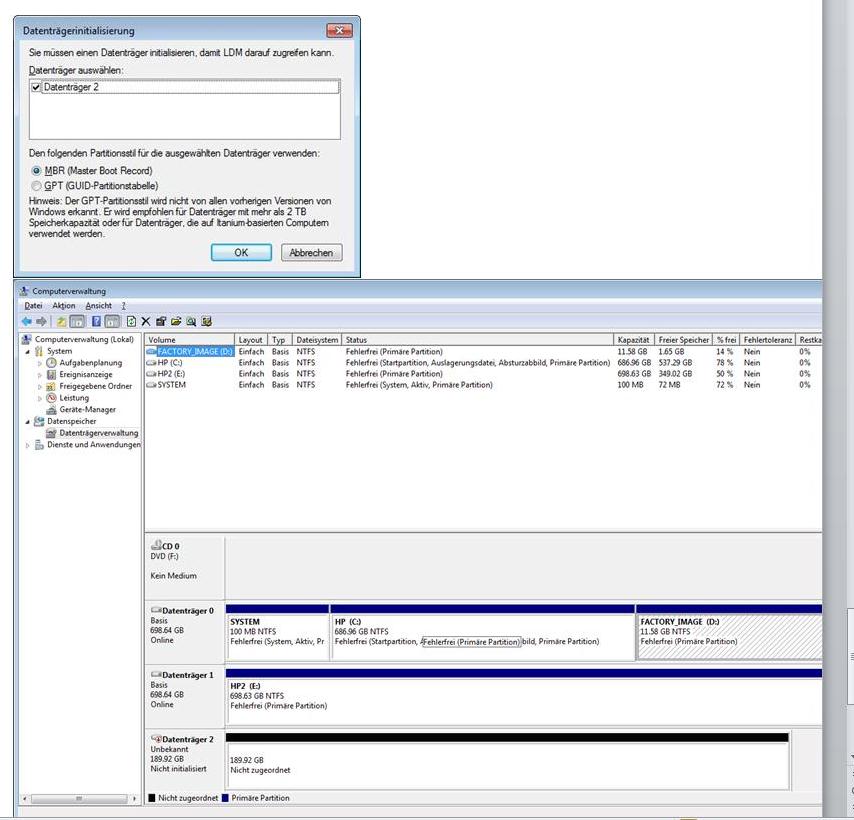Click the black X delete icon
This screenshot has width=854, height=820.
tap(145, 322)
